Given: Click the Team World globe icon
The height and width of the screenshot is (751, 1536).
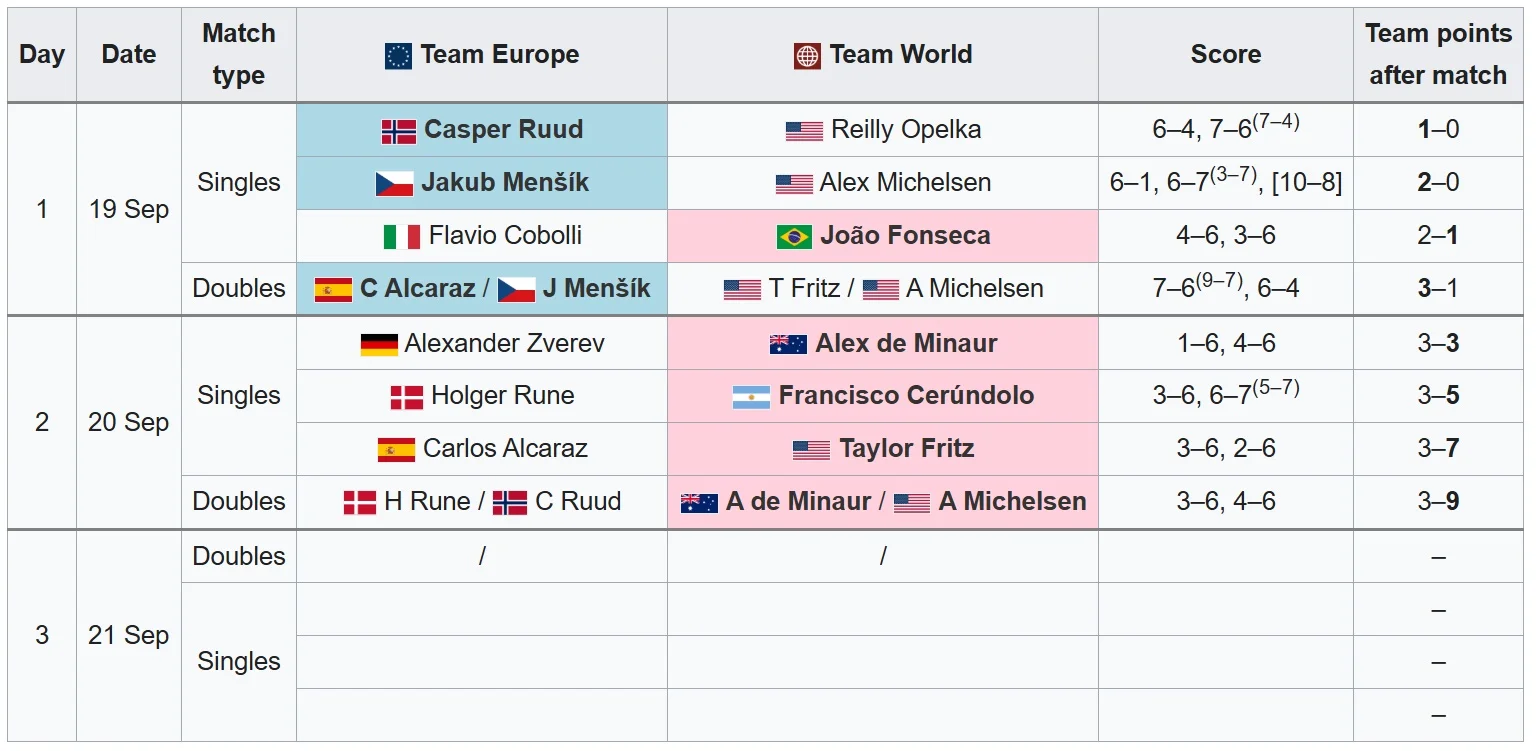Looking at the screenshot, I should [807, 56].
